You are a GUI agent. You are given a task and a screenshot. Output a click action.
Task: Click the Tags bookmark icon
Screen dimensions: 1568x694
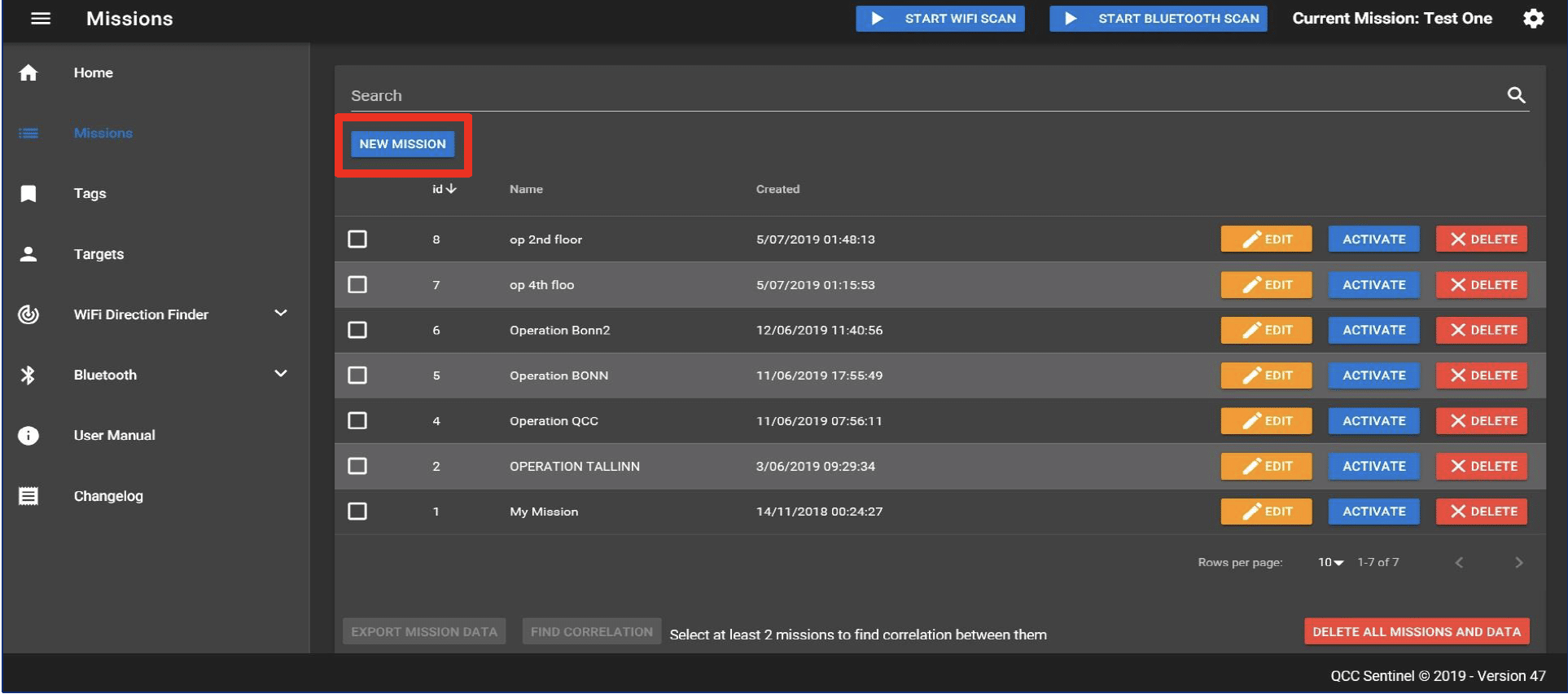(x=28, y=193)
